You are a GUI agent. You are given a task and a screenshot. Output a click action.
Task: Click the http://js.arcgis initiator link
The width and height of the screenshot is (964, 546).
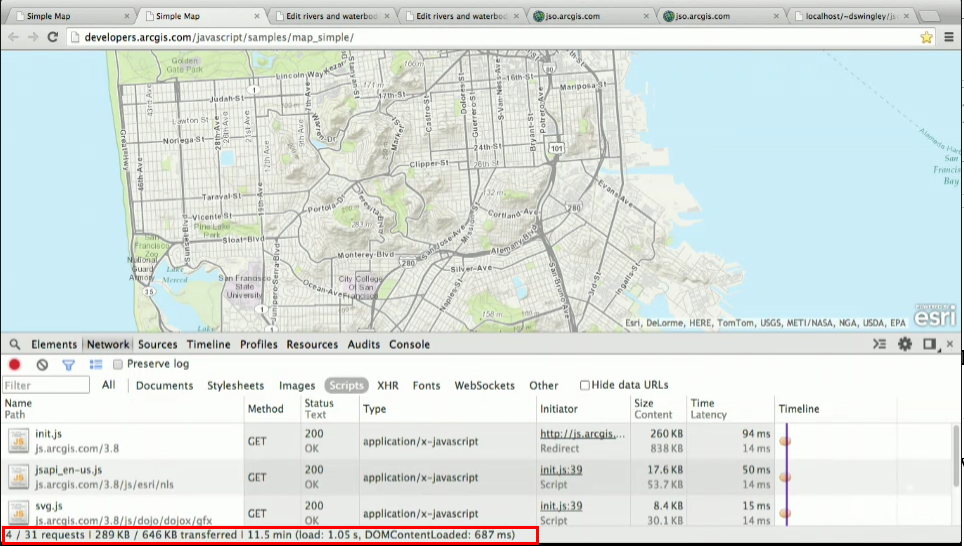[582, 433]
